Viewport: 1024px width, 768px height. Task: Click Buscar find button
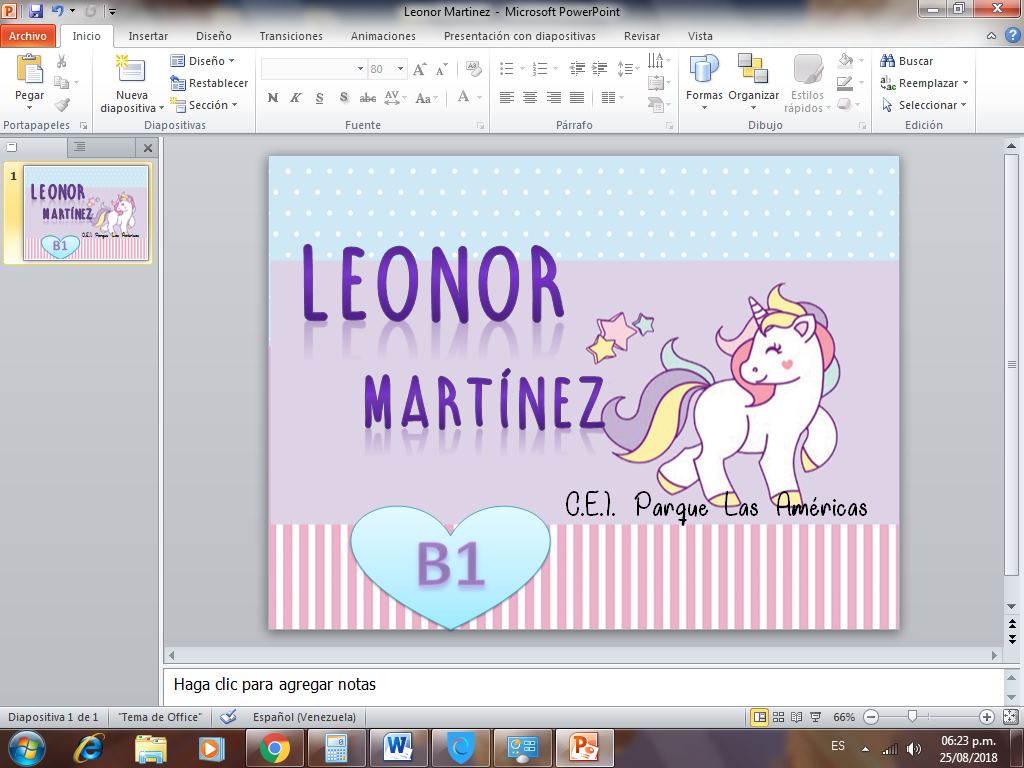(x=906, y=61)
